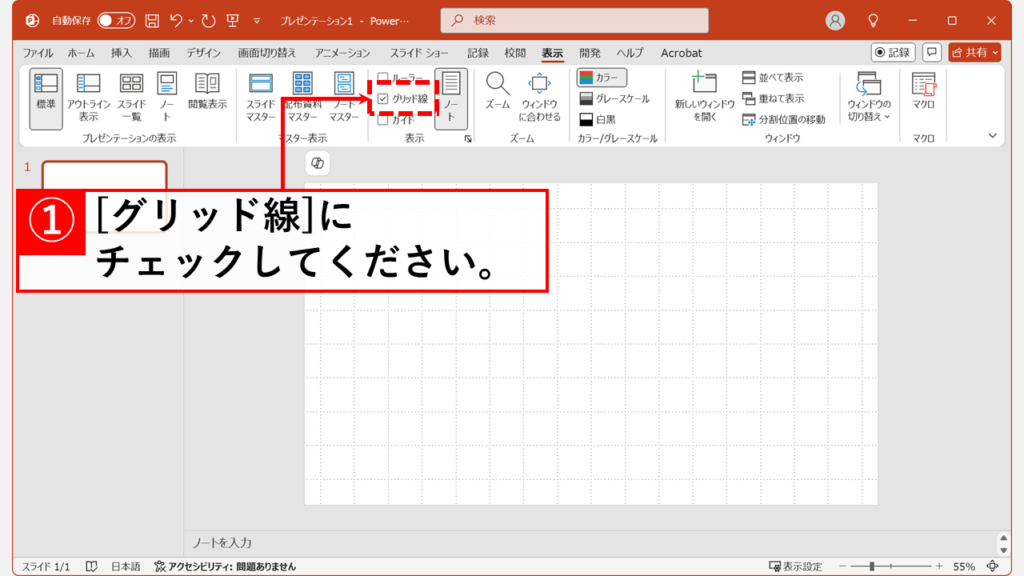Click the notes input area (ノートを入力)
The width and height of the screenshot is (1024, 576).
[x=591, y=542]
